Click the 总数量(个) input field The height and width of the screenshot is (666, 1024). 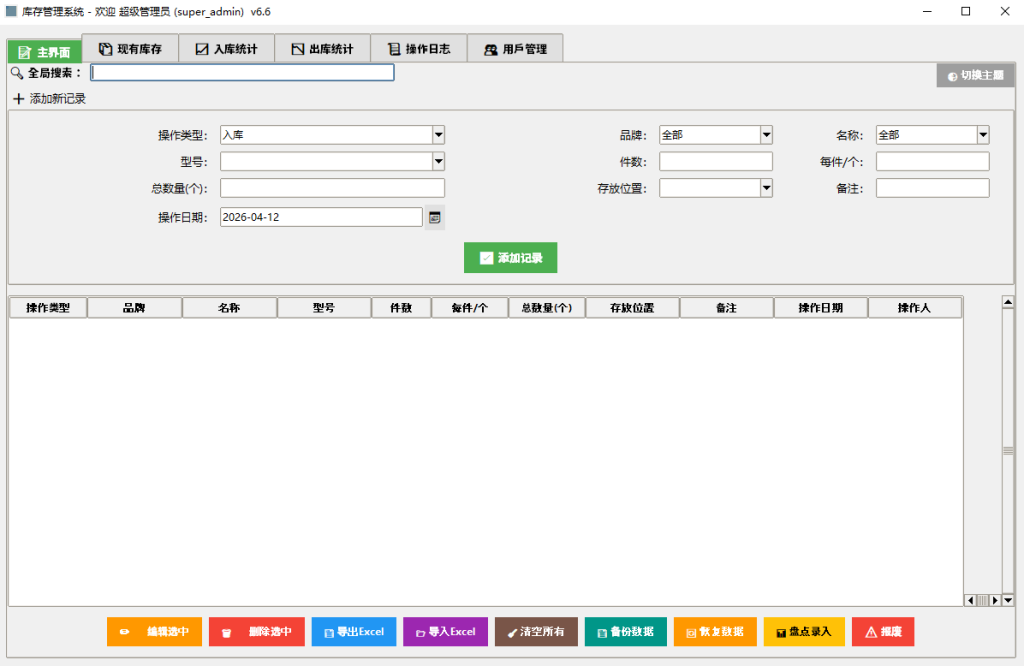(332, 188)
